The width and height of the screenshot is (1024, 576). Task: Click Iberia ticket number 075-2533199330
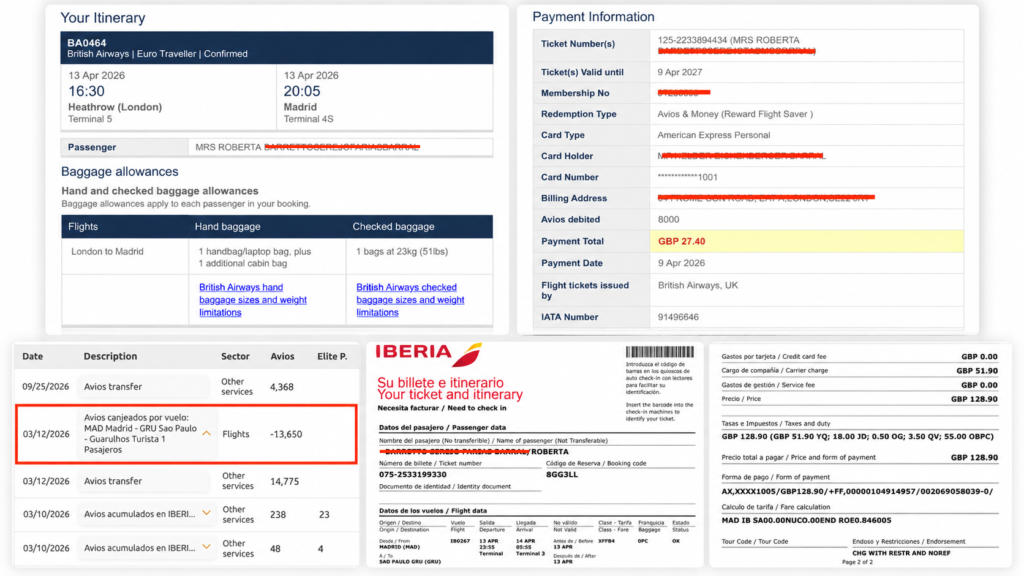(413, 475)
